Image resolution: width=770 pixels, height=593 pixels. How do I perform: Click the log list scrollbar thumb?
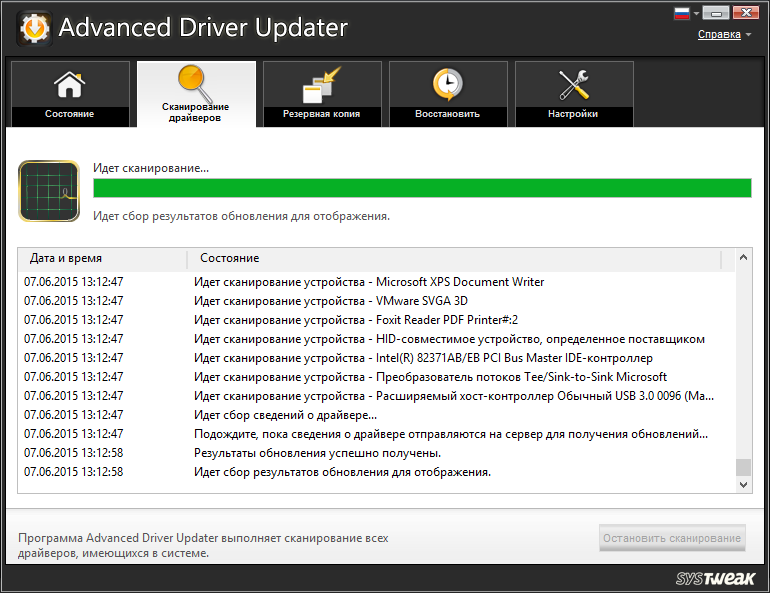coord(743,467)
